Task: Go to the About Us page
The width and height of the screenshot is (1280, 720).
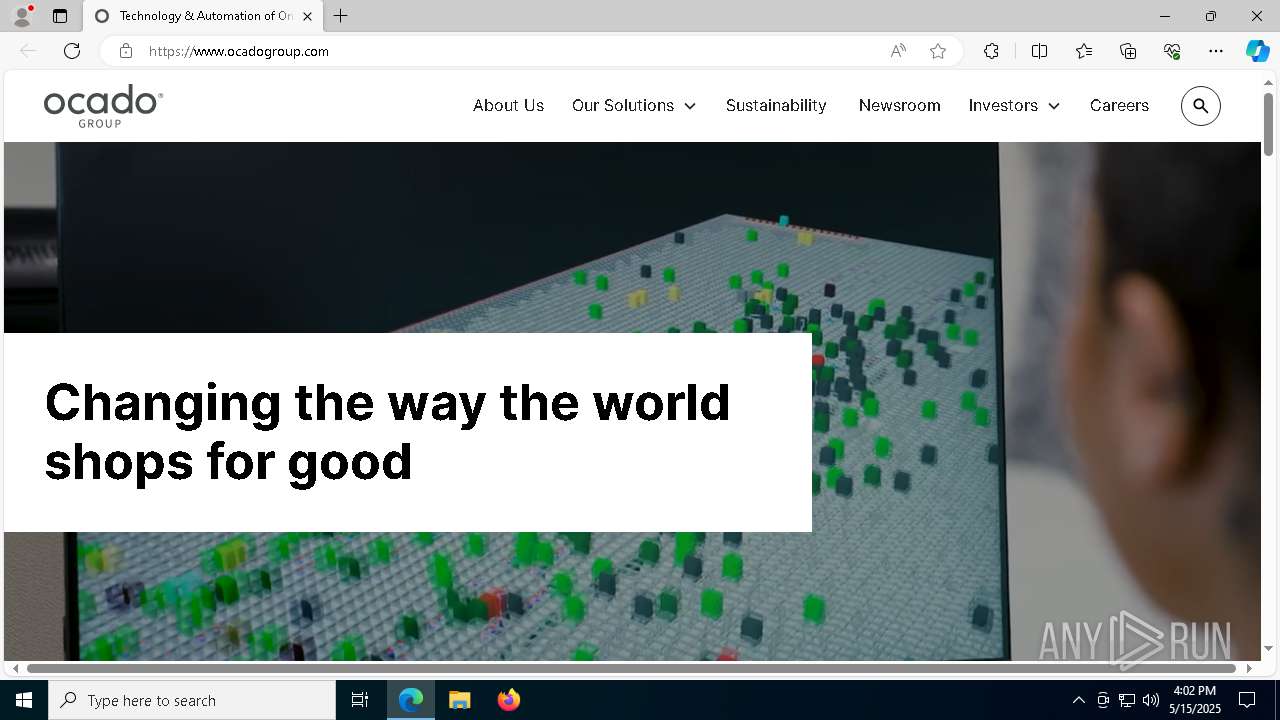Action: pos(508,105)
